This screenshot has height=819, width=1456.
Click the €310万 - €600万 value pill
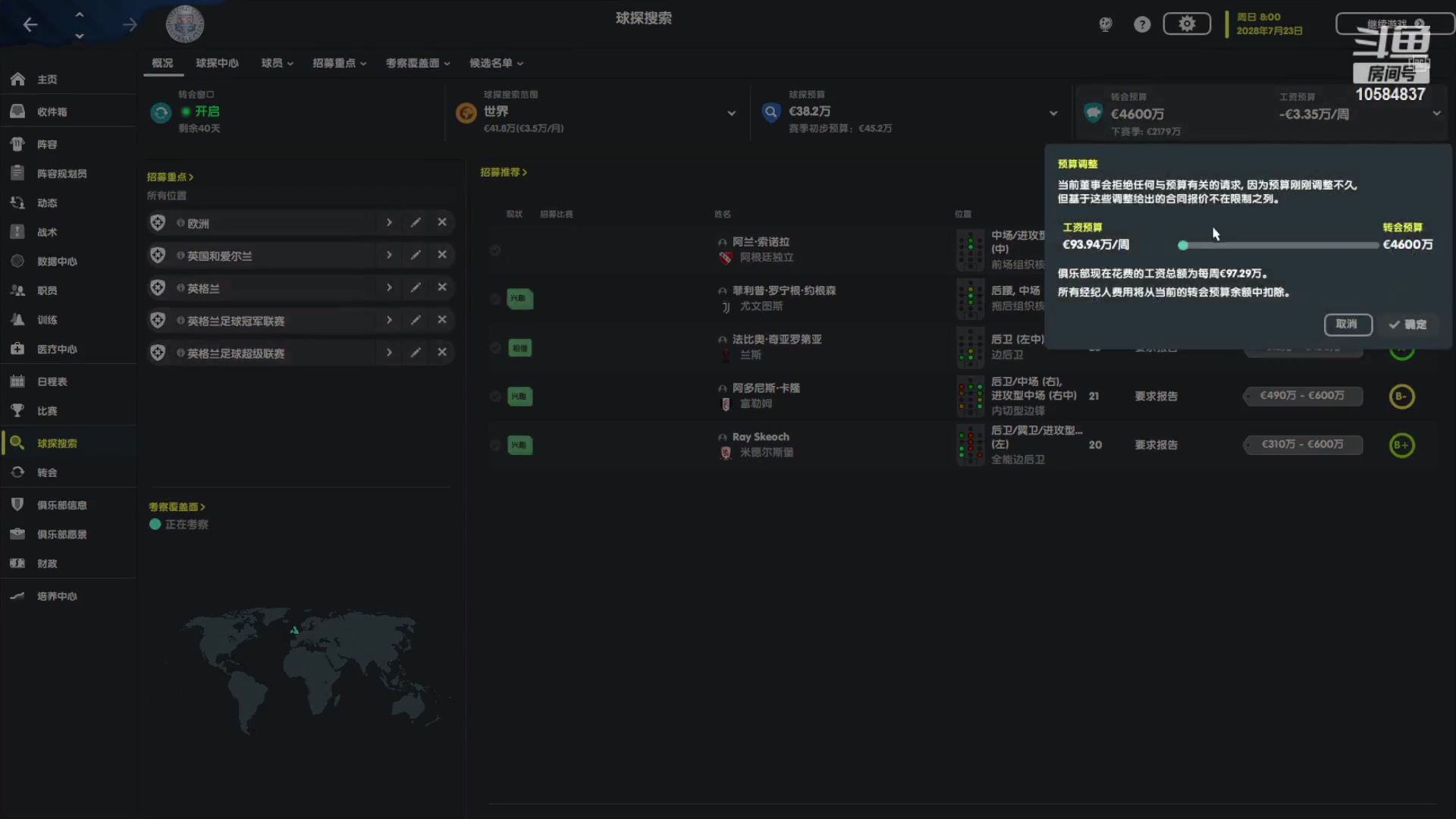tap(1303, 445)
